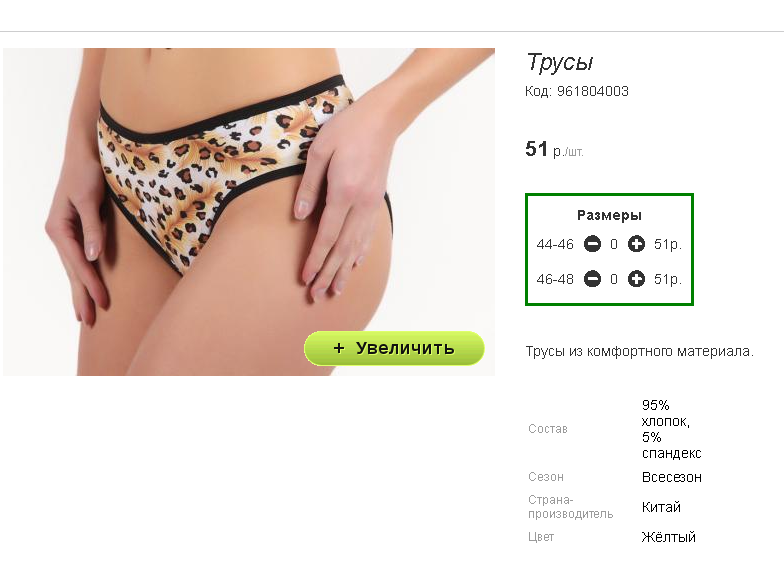Image resolution: width=784 pixels, height=584 pixels.
Task: Click the main price 51 р./шт.
Action: pyautogui.click(x=554, y=149)
